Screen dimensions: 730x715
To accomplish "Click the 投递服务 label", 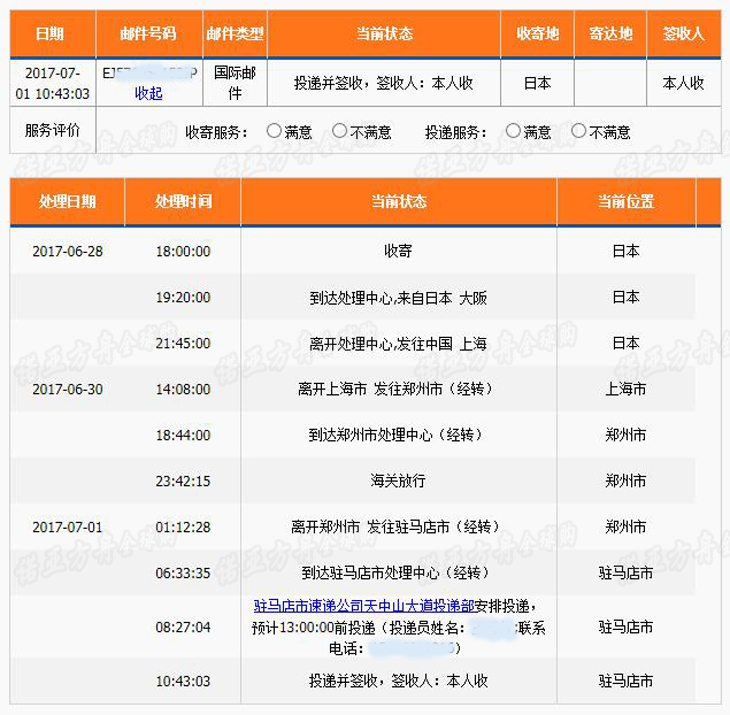I will pyautogui.click(x=456, y=133).
